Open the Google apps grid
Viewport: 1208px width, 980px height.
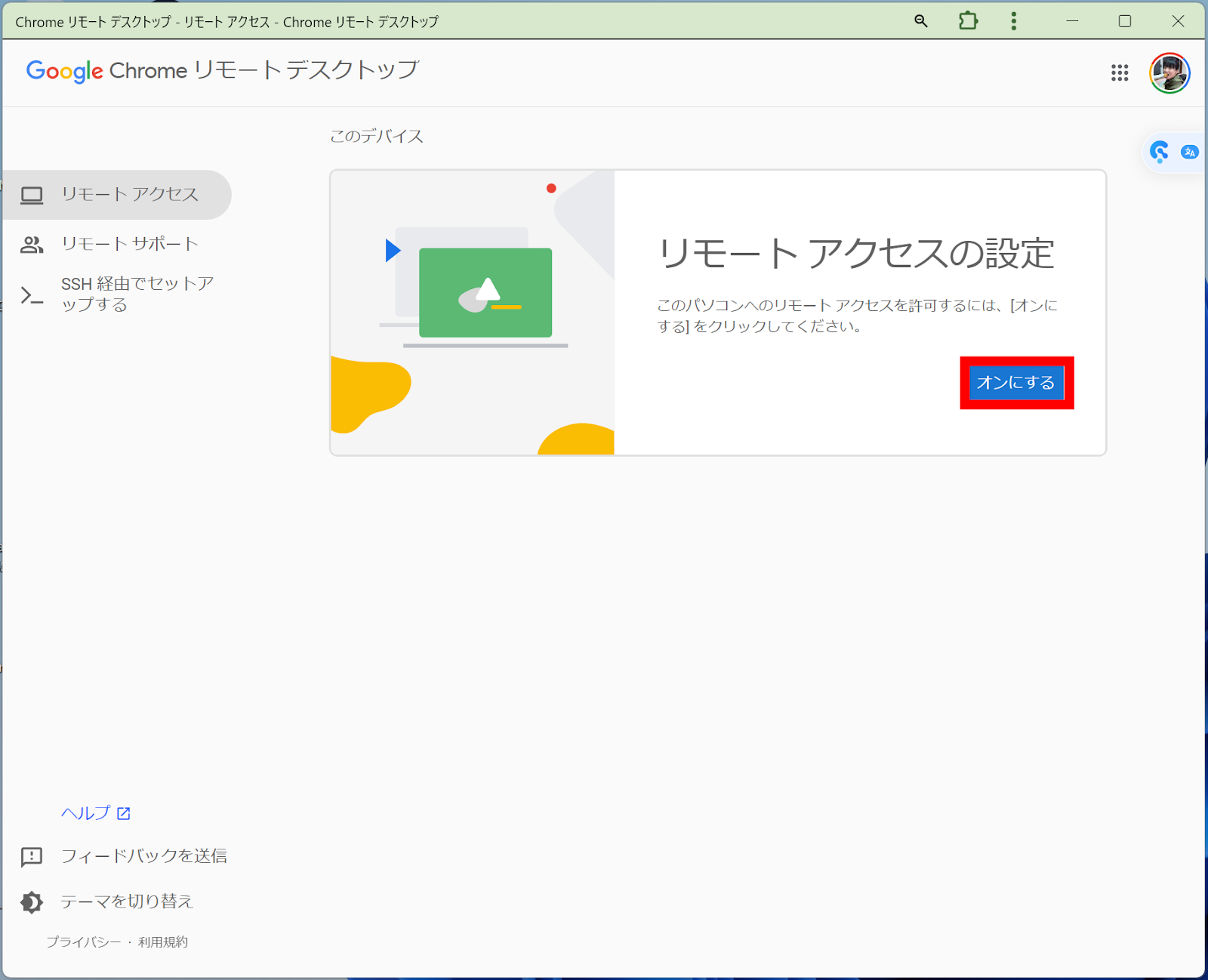click(1120, 72)
